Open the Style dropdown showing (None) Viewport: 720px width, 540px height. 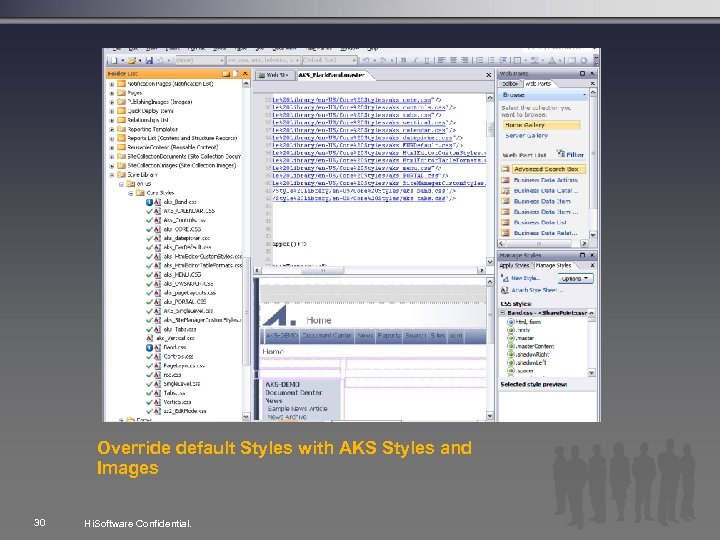click(x=199, y=60)
